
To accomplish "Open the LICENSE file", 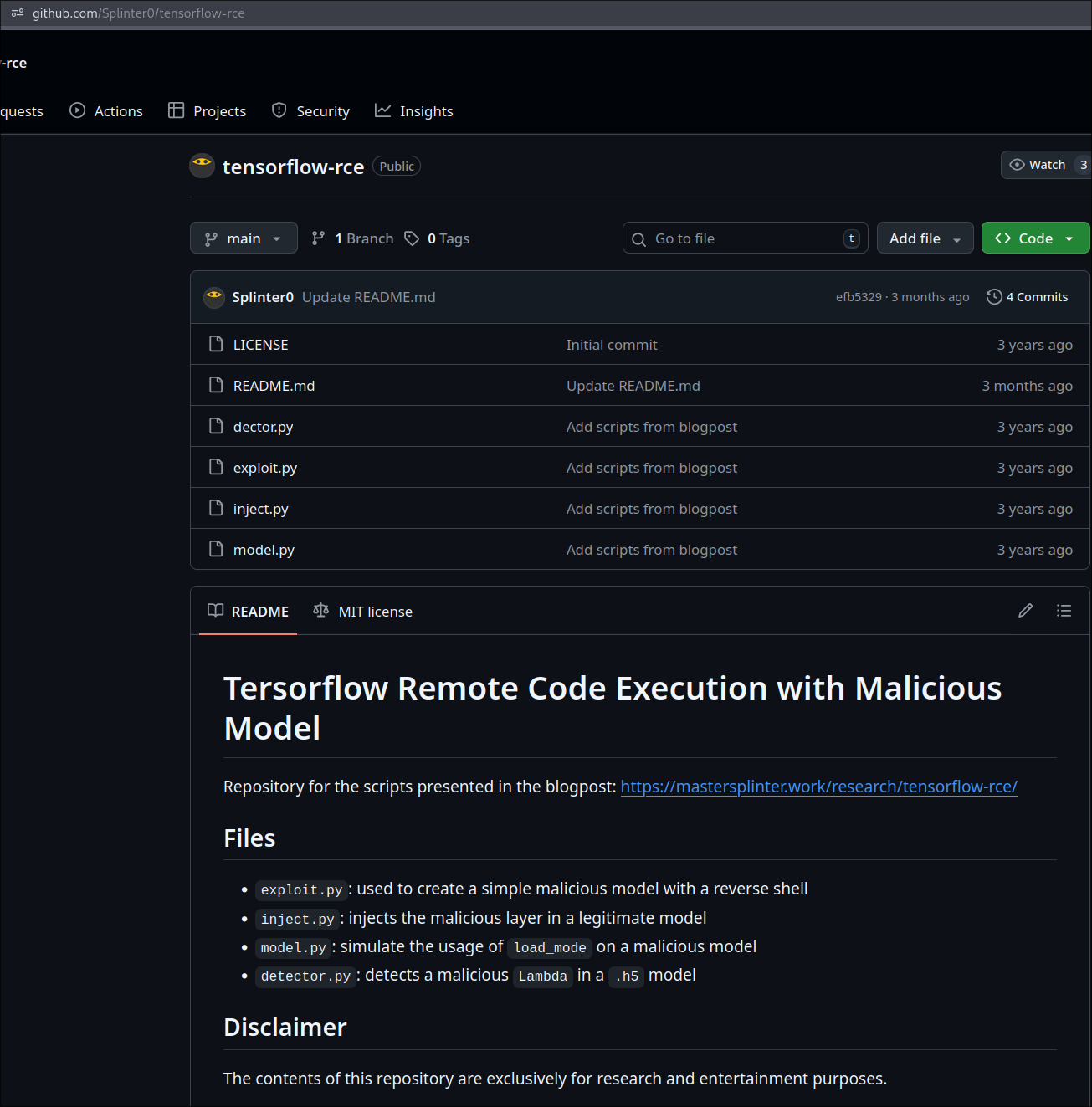I will [x=260, y=345].
